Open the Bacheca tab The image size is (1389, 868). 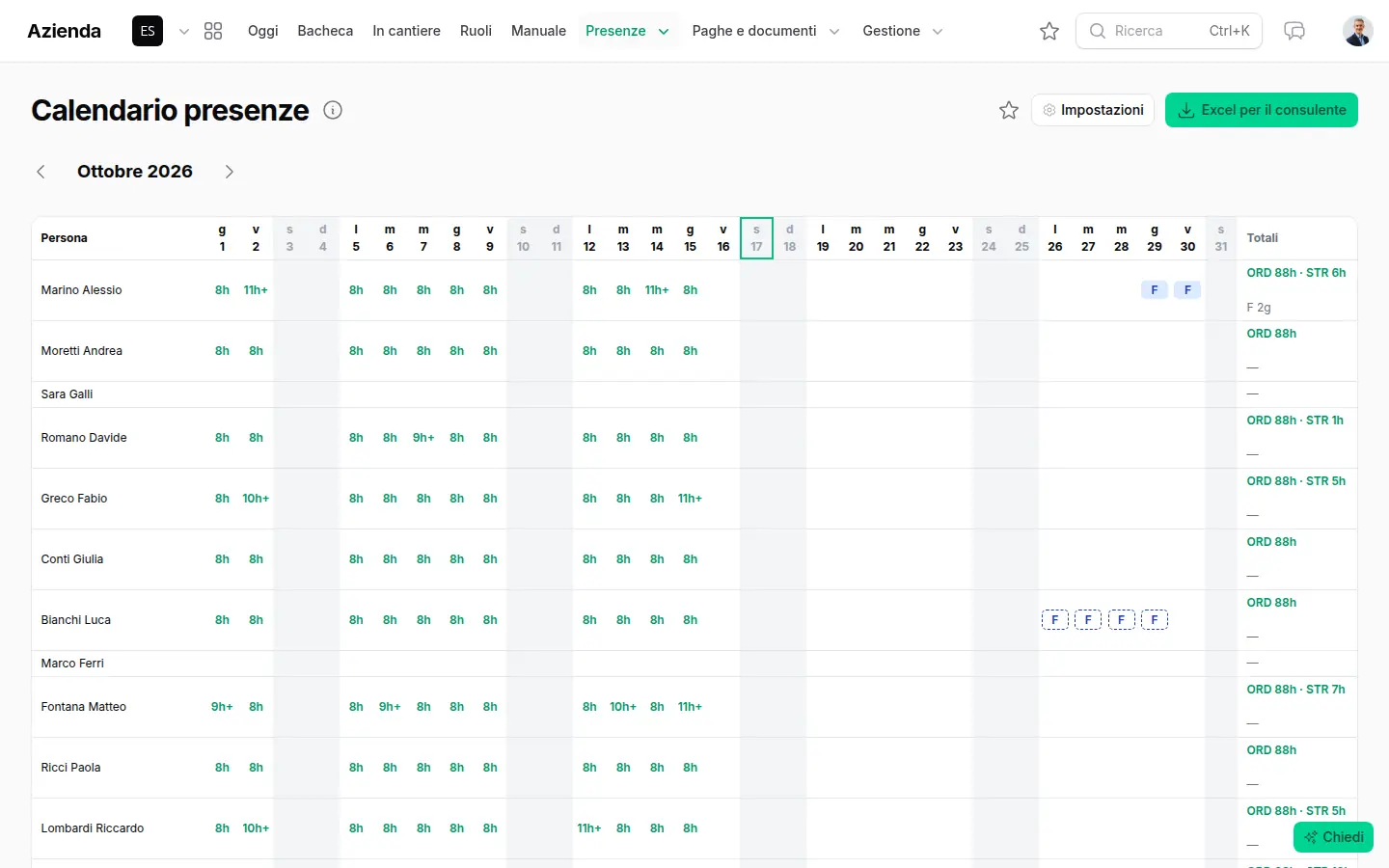click(x=325, y=31)
